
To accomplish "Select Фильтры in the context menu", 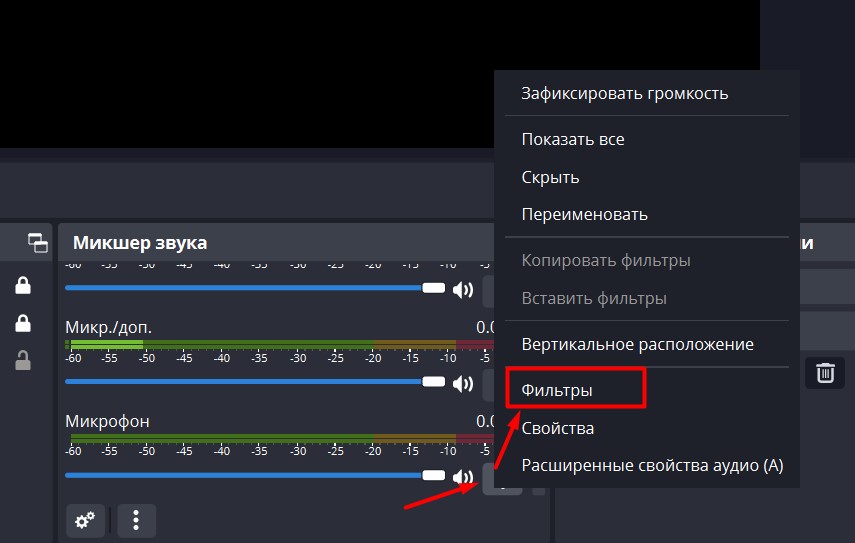I will coord(557,390).
